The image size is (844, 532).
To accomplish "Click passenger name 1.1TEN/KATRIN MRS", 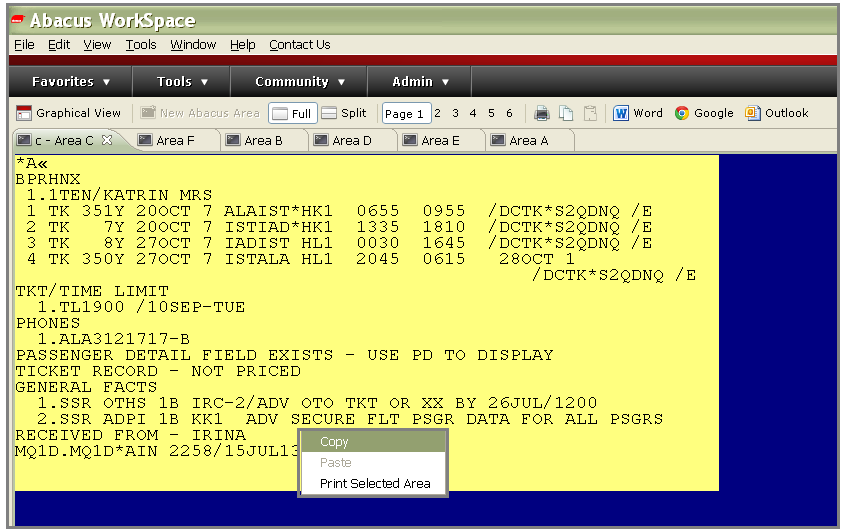I will tap(119, 195).
